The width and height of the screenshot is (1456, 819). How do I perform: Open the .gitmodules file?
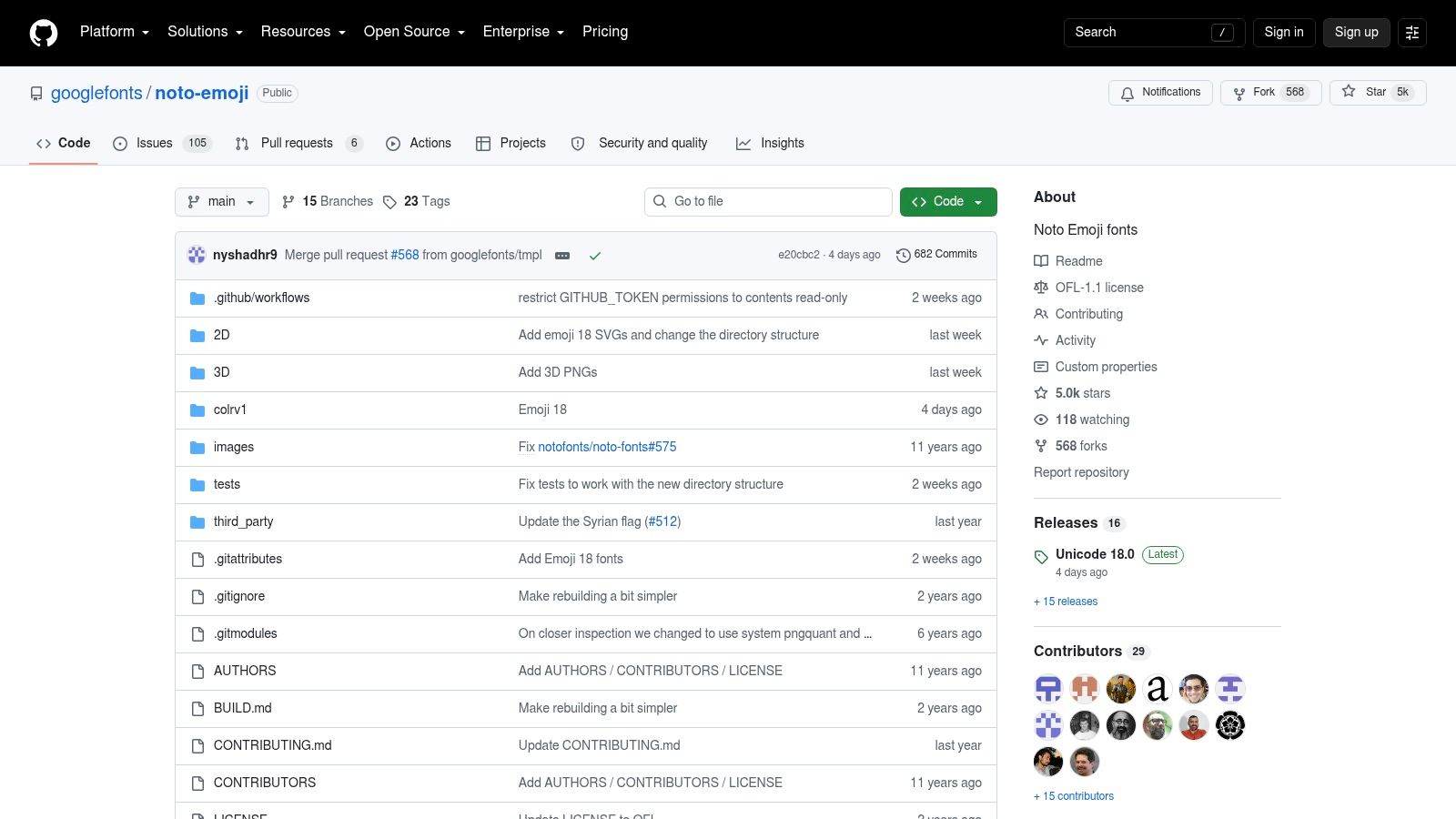[x=246, y=634]
